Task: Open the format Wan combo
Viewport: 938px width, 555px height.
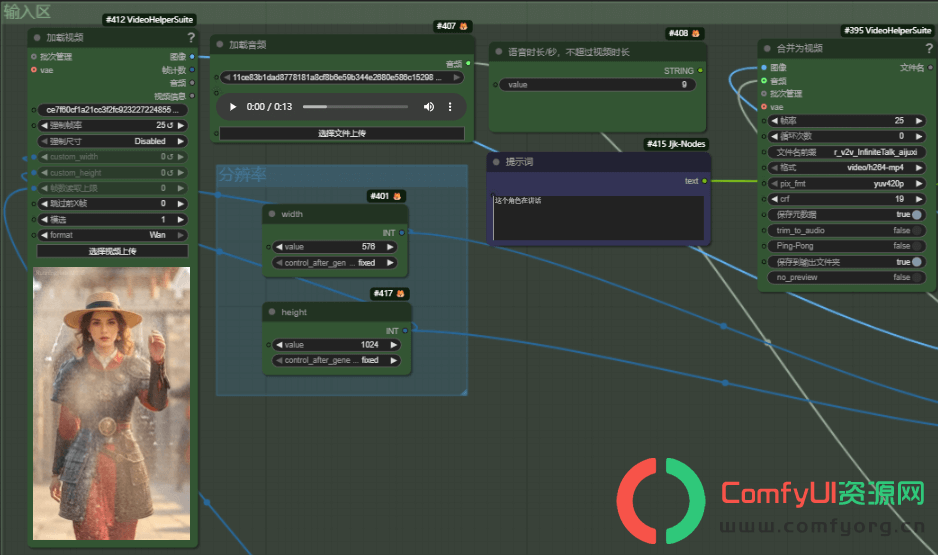Action: 112,235
